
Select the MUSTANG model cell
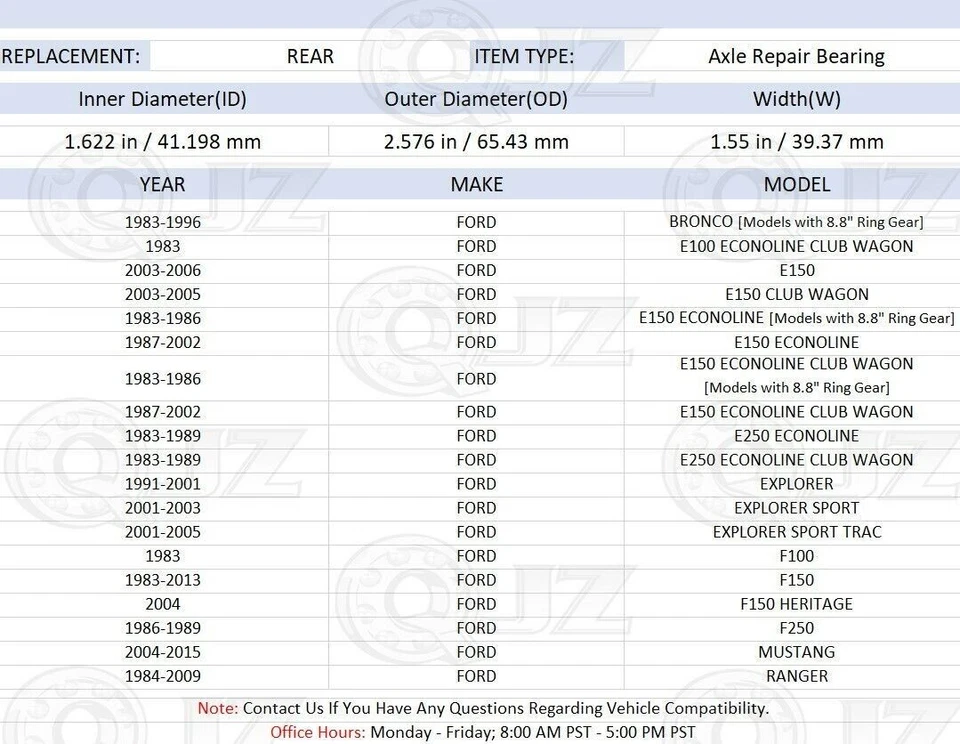[x=797, y=652]
